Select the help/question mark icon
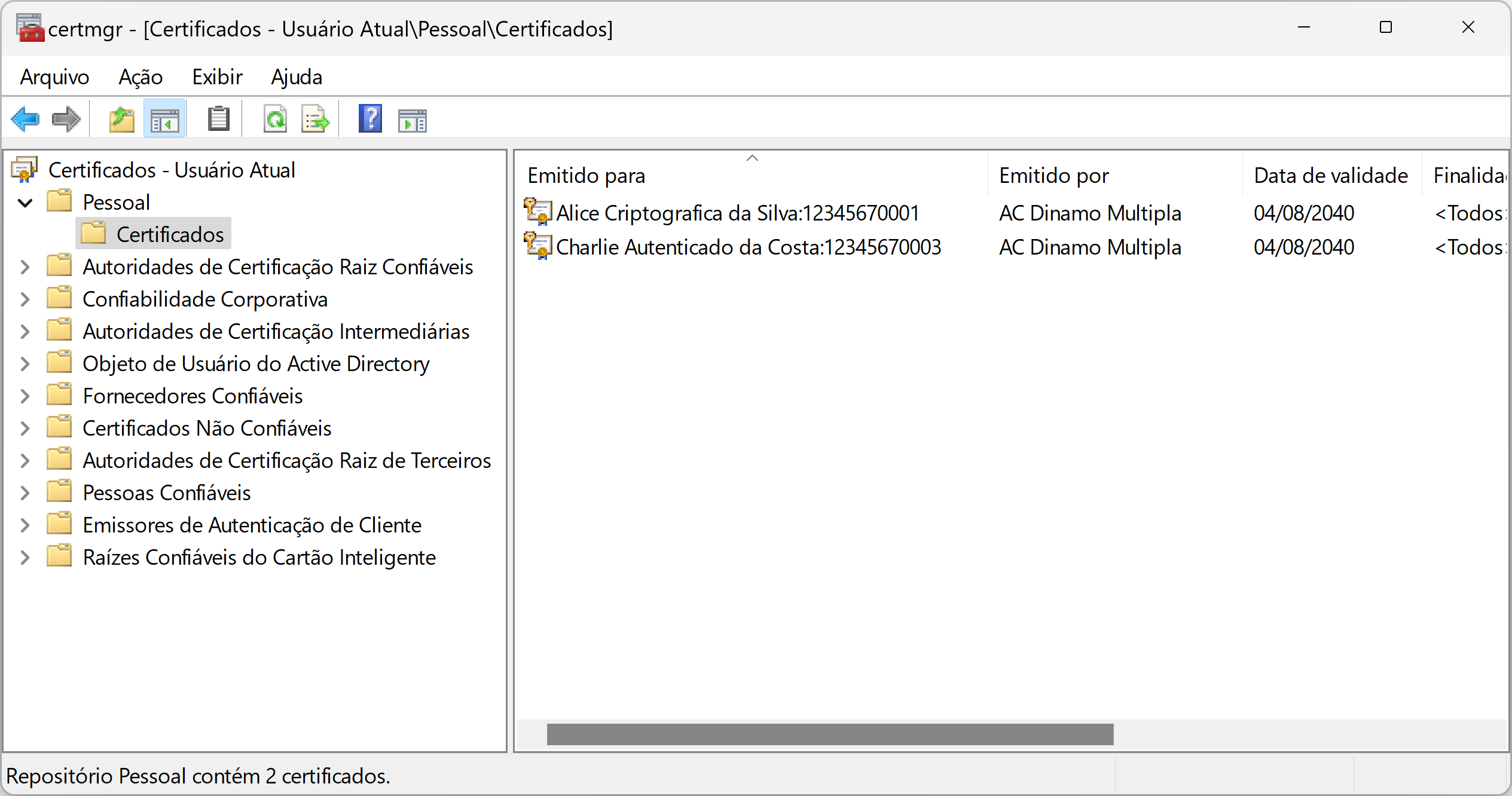Screen dimensions: 1512x796 pos(369,120)
